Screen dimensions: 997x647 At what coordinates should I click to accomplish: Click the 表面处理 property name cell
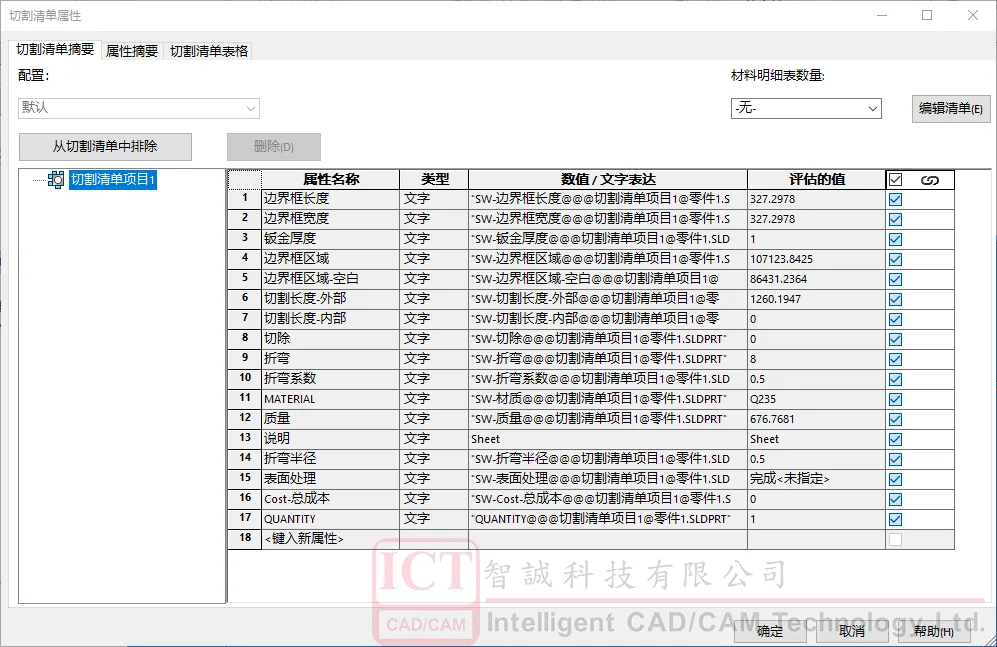pyautogui.click(x=330, y=479)
